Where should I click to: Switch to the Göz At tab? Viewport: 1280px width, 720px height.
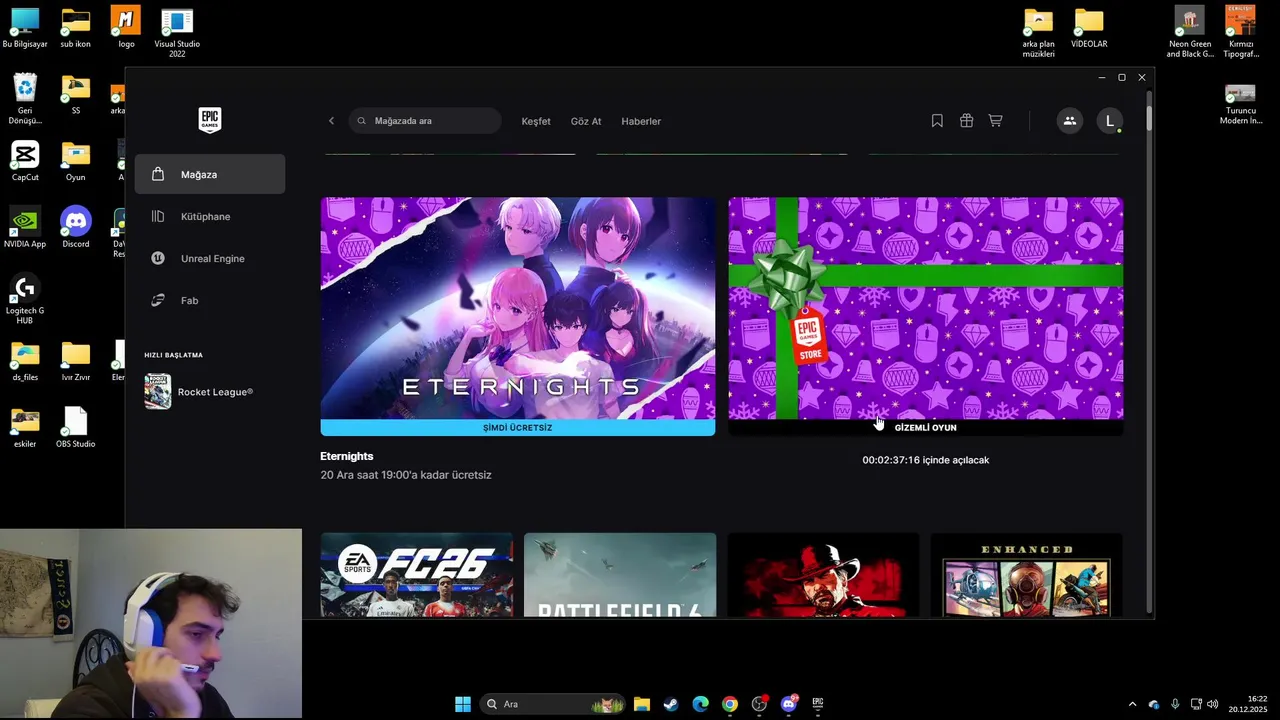(586, 121)
